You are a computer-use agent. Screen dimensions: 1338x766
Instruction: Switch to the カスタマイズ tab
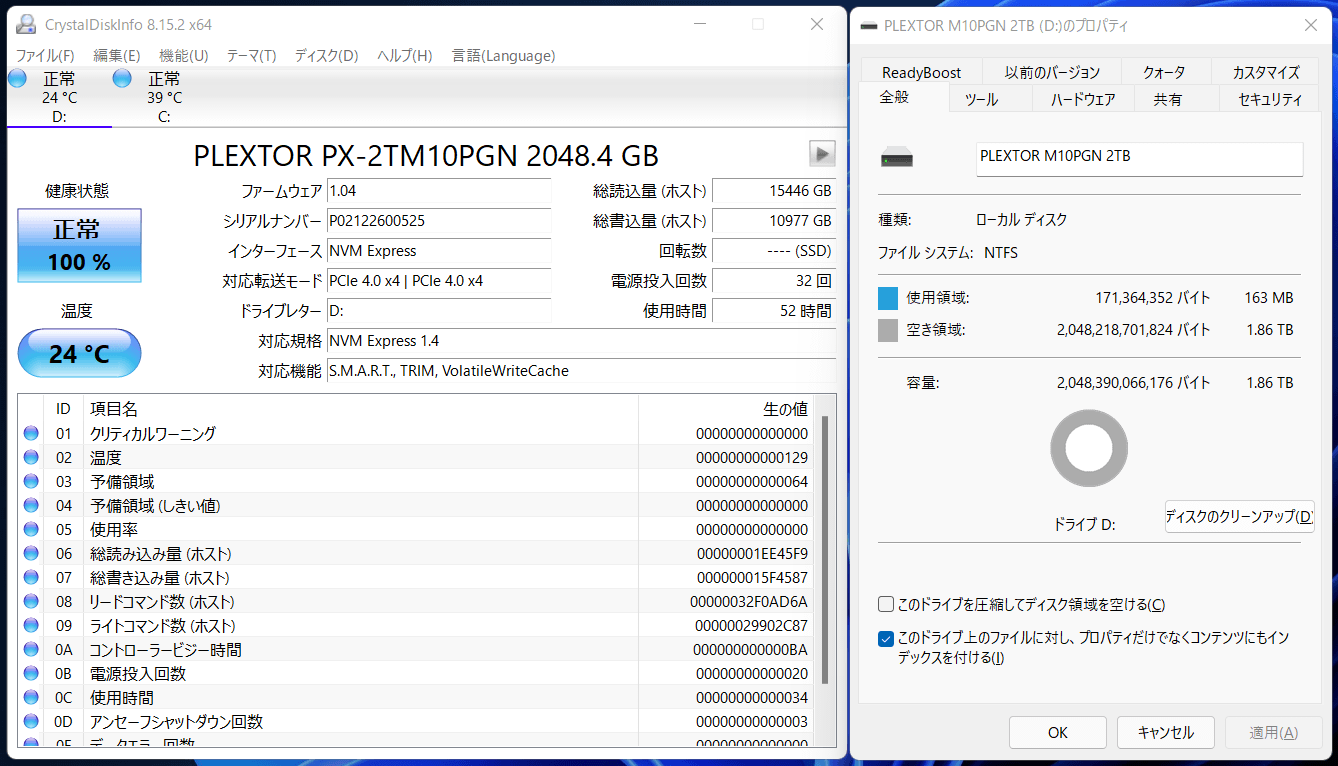(x=1266, y=72)
